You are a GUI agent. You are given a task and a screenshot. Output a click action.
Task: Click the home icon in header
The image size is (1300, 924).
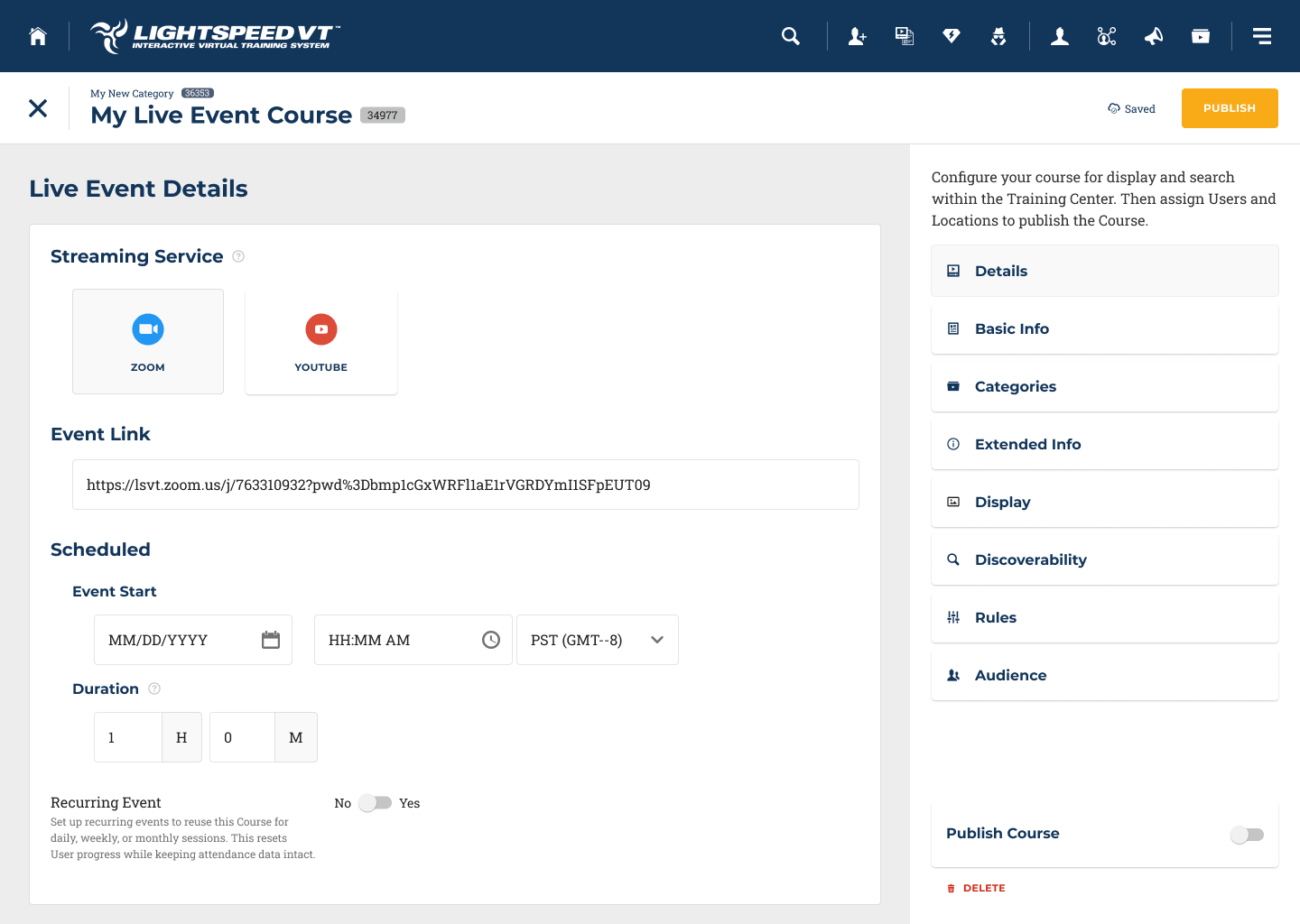tap(38, 36)
